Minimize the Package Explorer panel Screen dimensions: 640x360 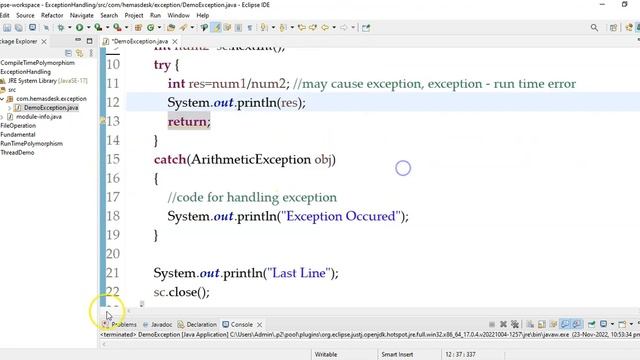pos(78,40)
